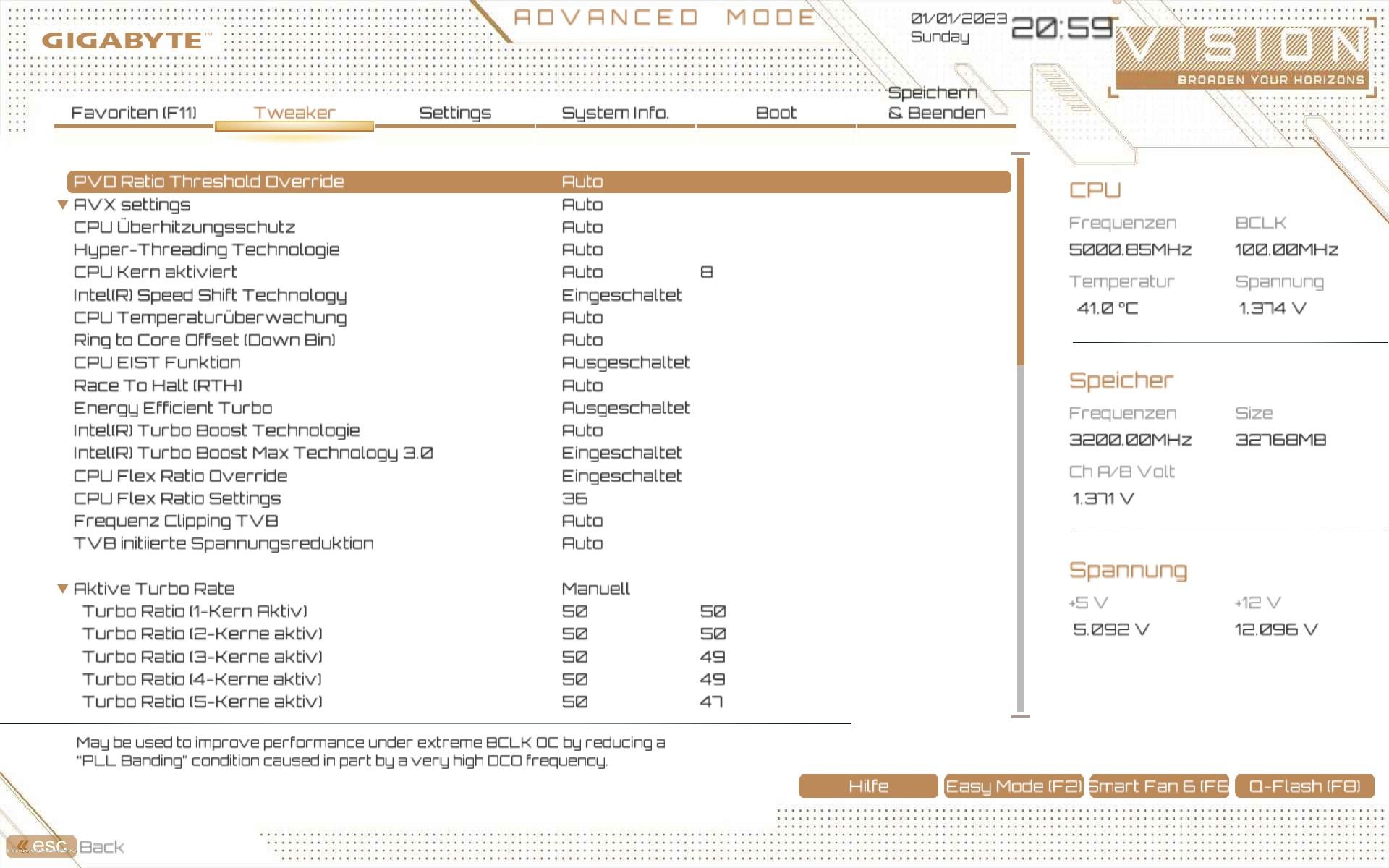Toggle Energy Efficient Turbo Ausgeschaltet
Image resolution: width=1389 pixels, height=868 pixels.
(x=626, y=408)
